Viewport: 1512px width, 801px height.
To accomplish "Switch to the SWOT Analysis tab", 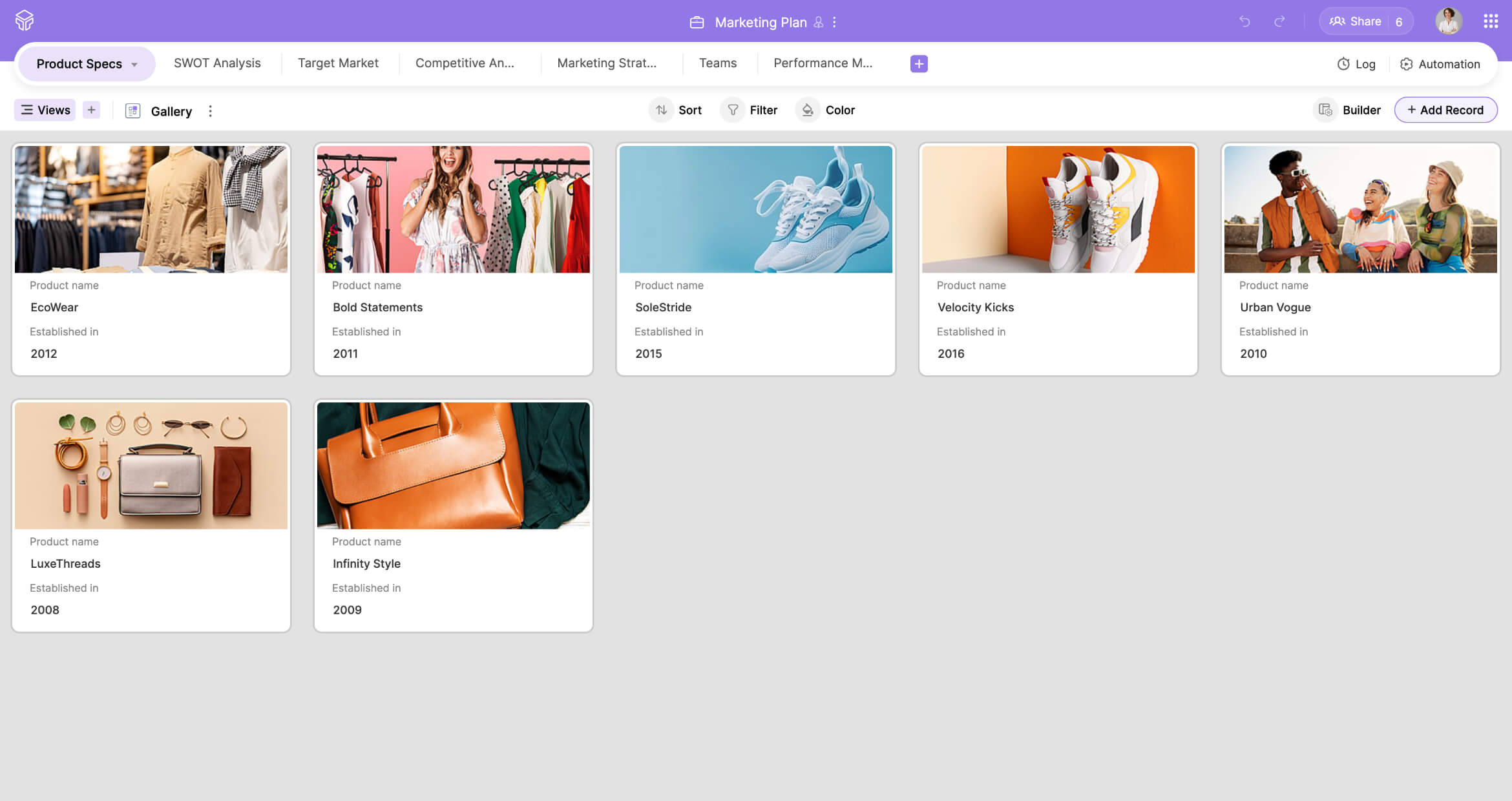I will (217, 63).
